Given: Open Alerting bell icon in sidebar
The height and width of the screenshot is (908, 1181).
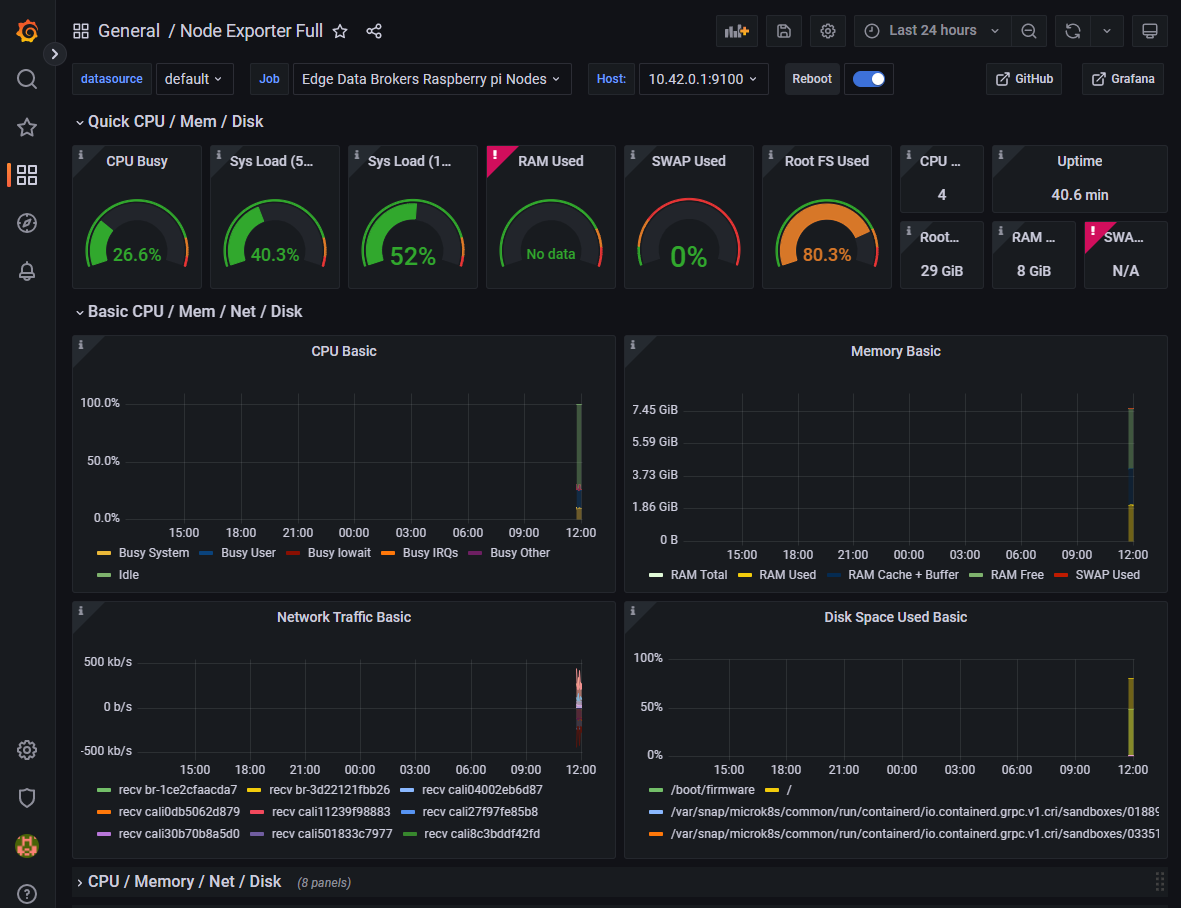Looking at the screenshot, I should [x=27, y=271].
